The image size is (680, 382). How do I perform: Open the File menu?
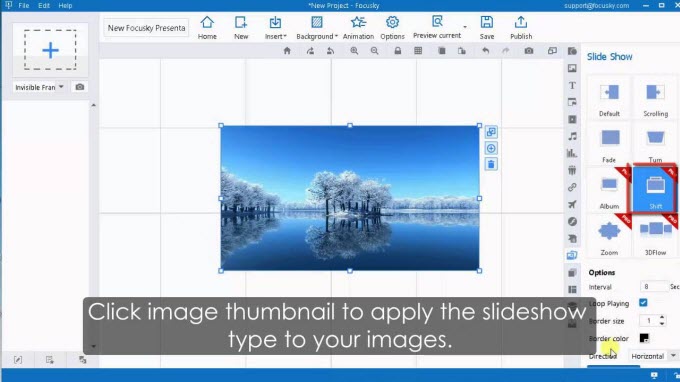(x=23, y=6)
